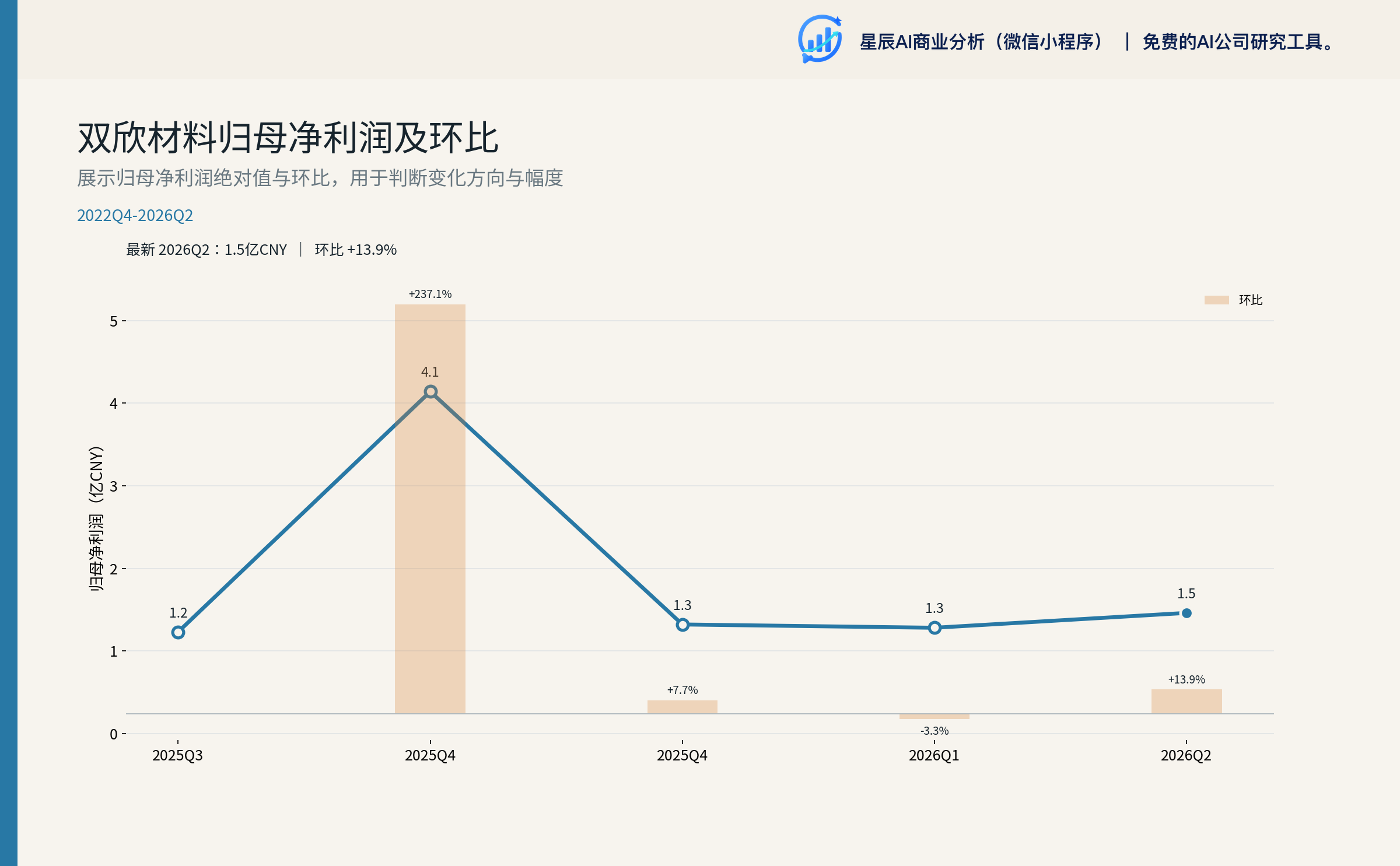Click the y-axis tick label 4
1400x866 pixels.
pyautogui.click(x=114, y=404)
